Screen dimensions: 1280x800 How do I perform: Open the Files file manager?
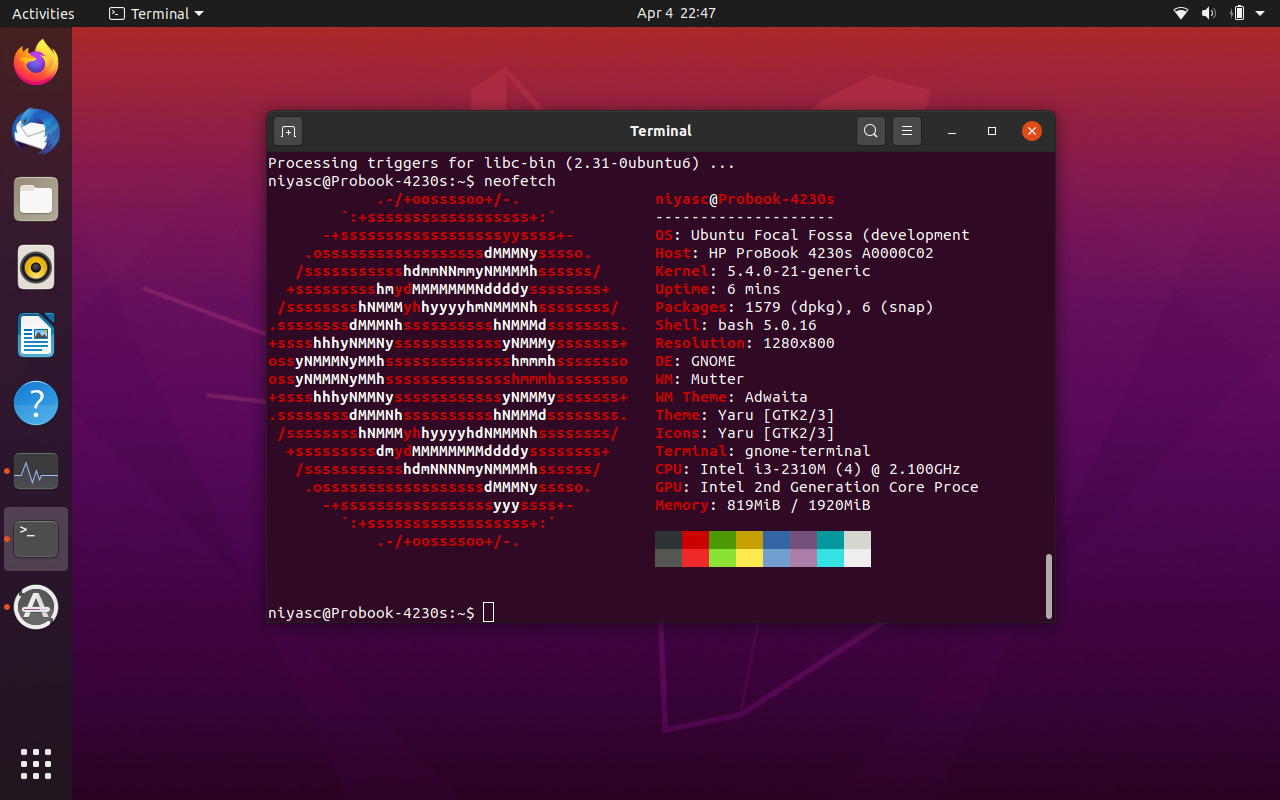36,199
